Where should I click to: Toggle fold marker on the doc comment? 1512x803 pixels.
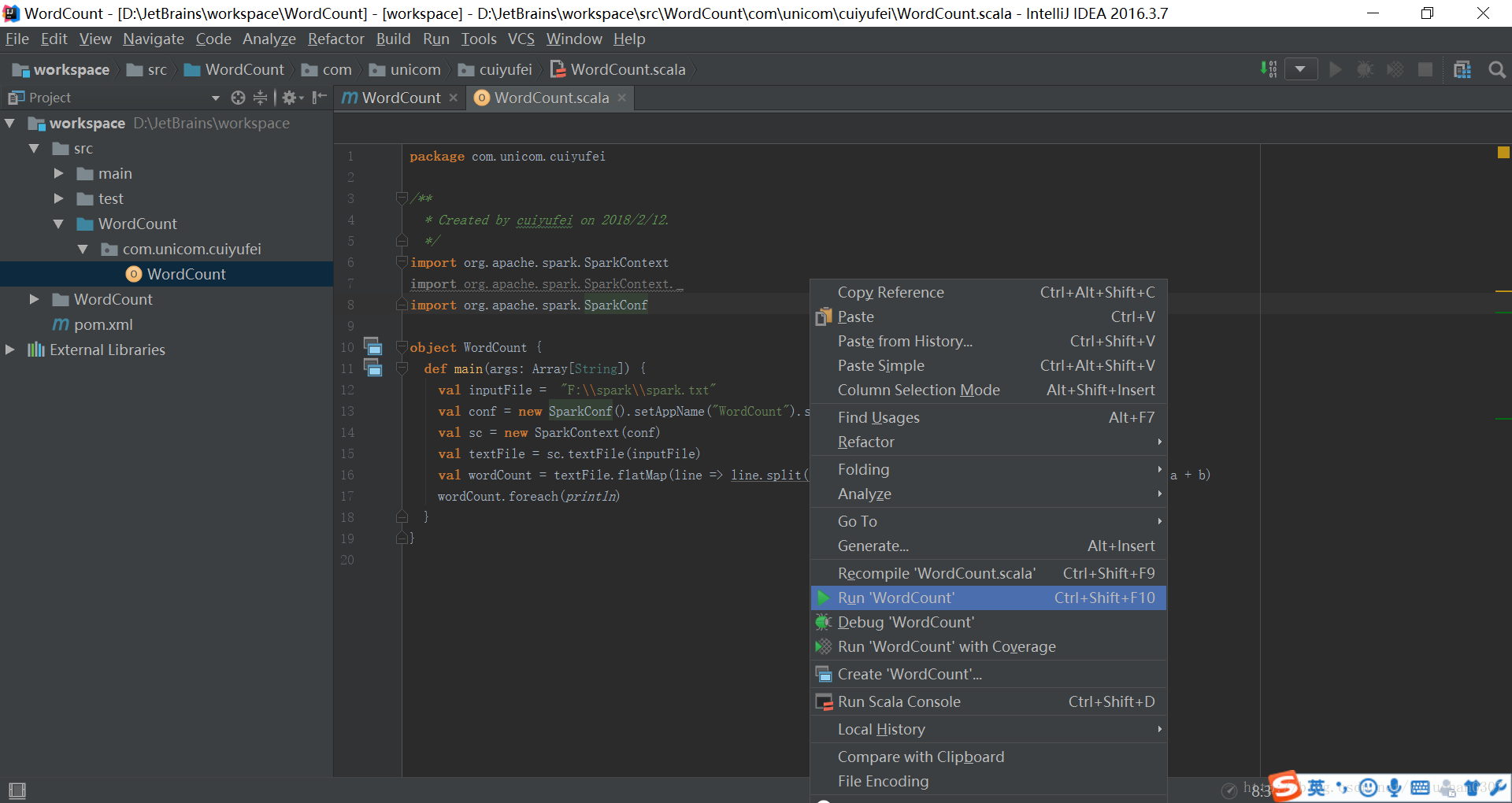(x=402, y=198)
